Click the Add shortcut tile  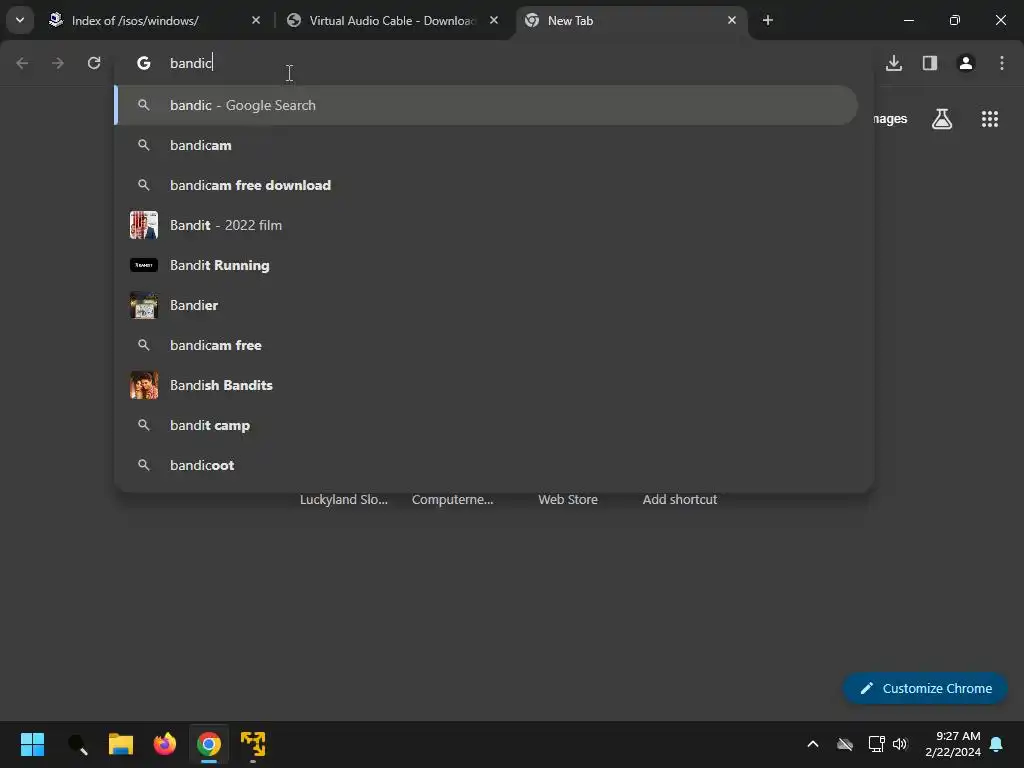680,500
